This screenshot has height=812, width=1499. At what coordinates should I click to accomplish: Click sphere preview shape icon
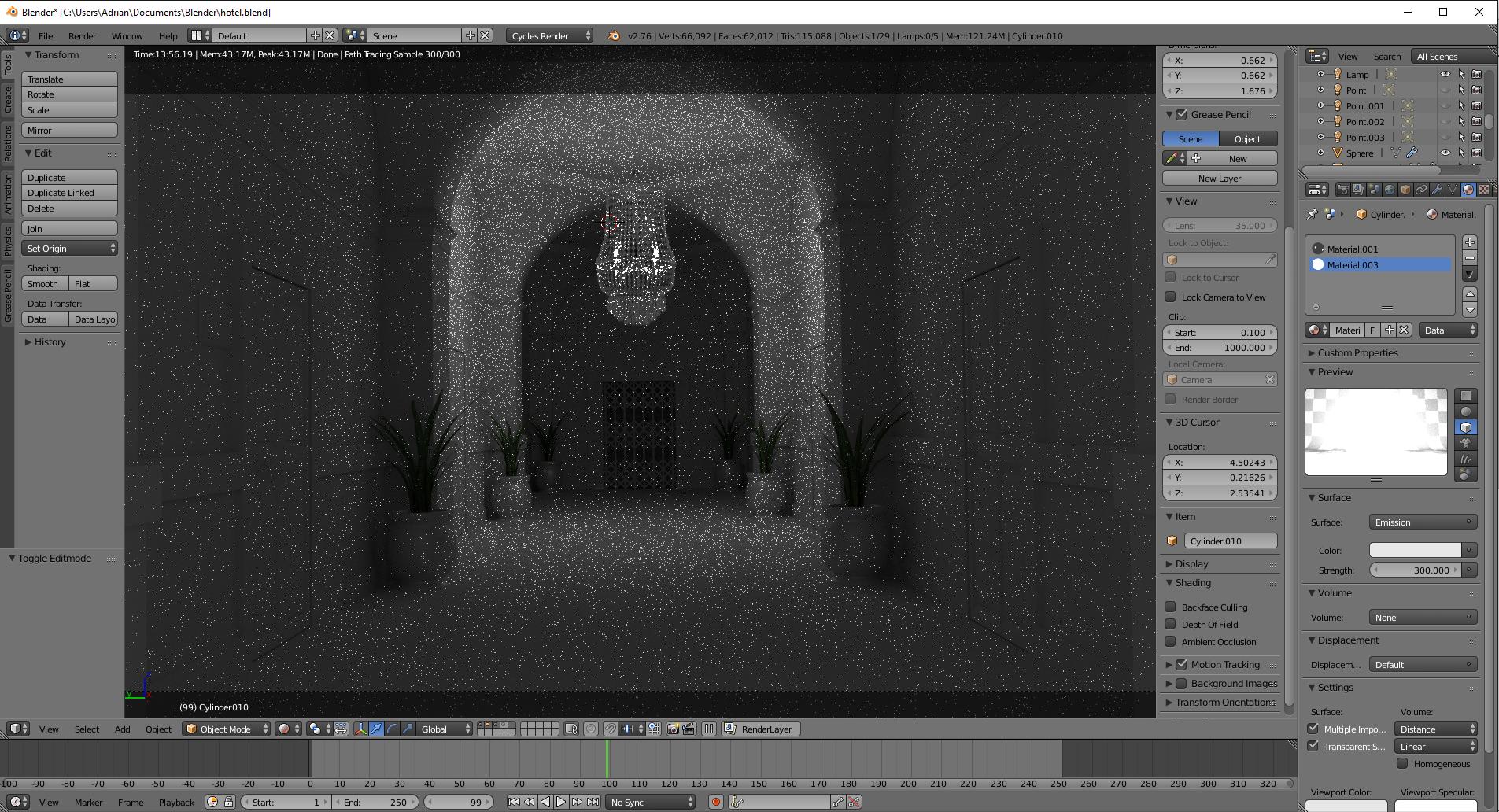coord(1465,412)
